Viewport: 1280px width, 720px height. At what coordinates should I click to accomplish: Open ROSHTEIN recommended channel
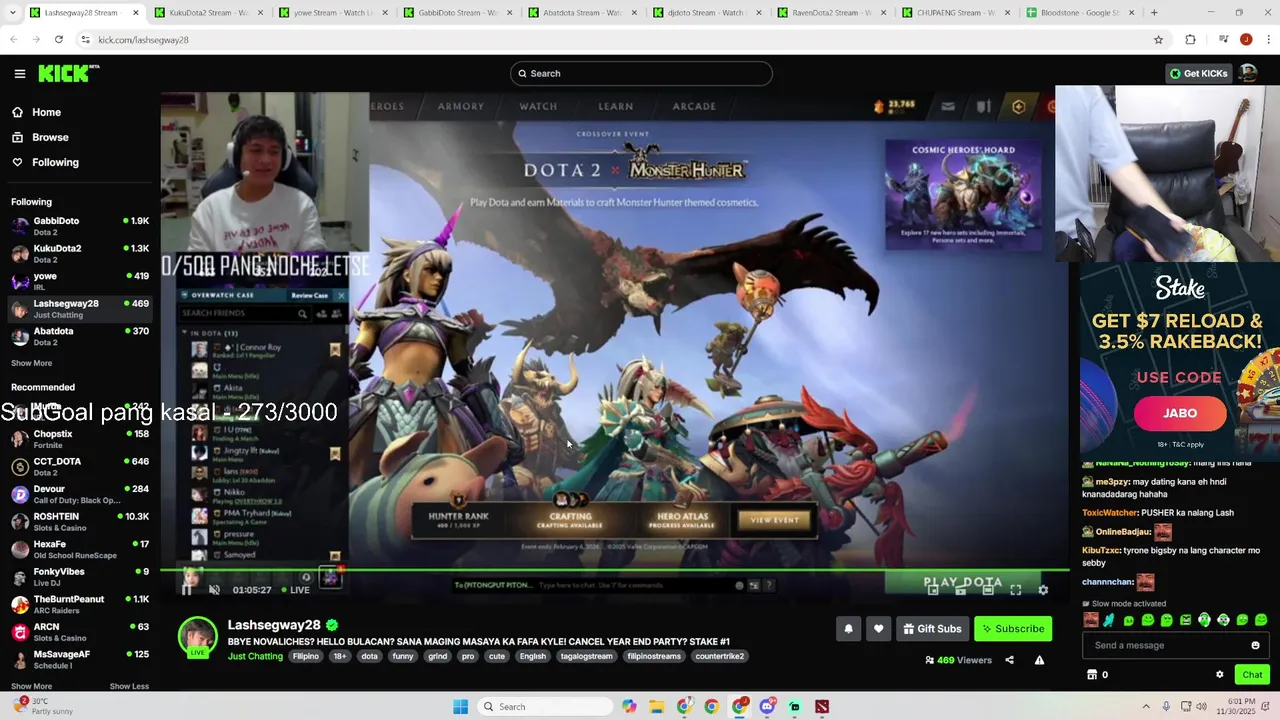coord(80,522)
